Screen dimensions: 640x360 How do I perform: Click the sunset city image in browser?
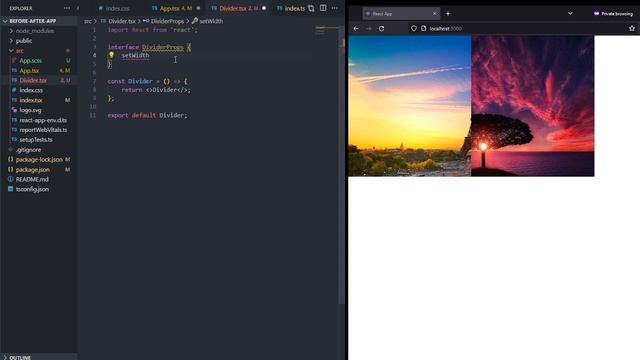tap(409, 106)
